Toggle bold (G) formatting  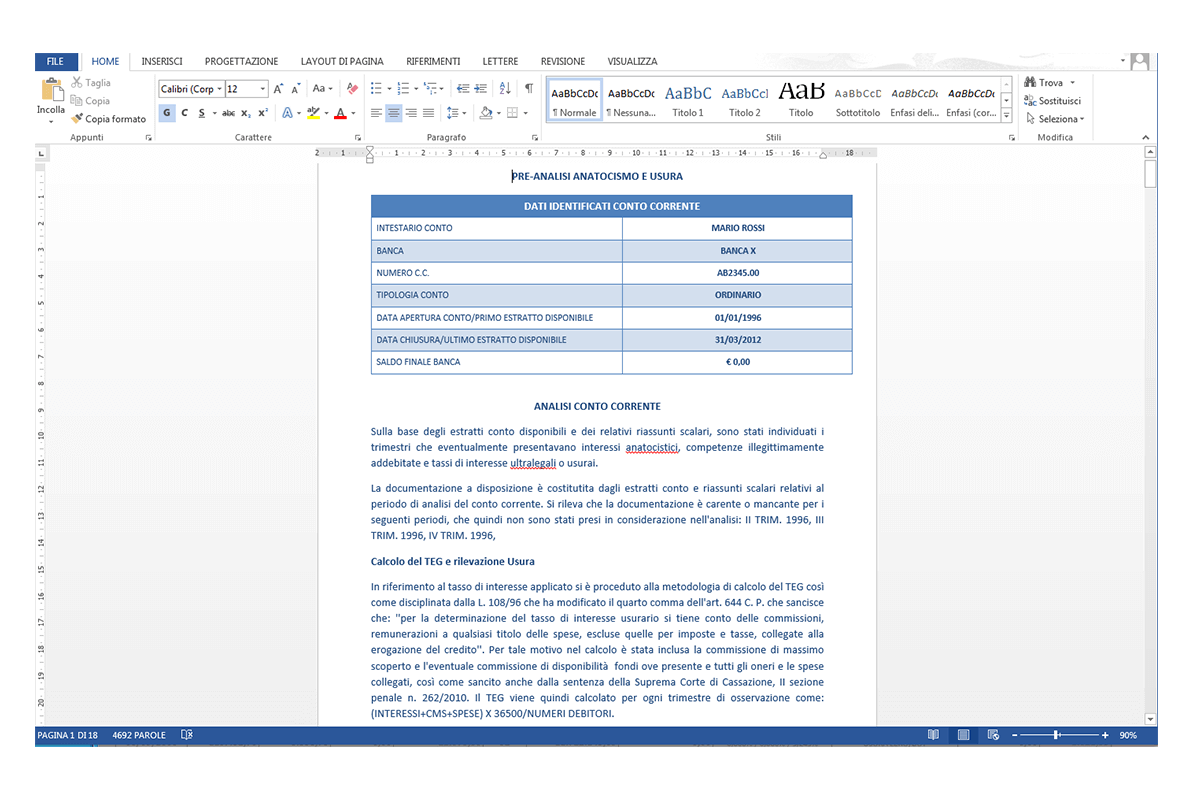pyautogui.click(x=167, y=113)
